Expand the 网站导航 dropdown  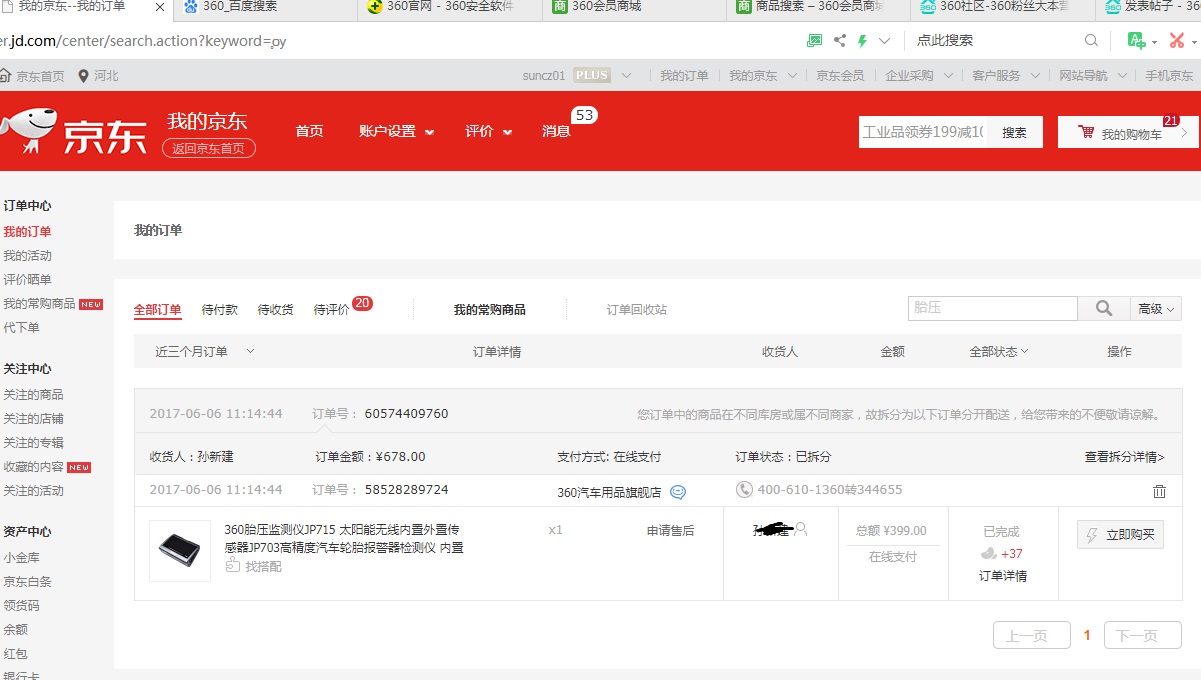[x=1122, y=76]
